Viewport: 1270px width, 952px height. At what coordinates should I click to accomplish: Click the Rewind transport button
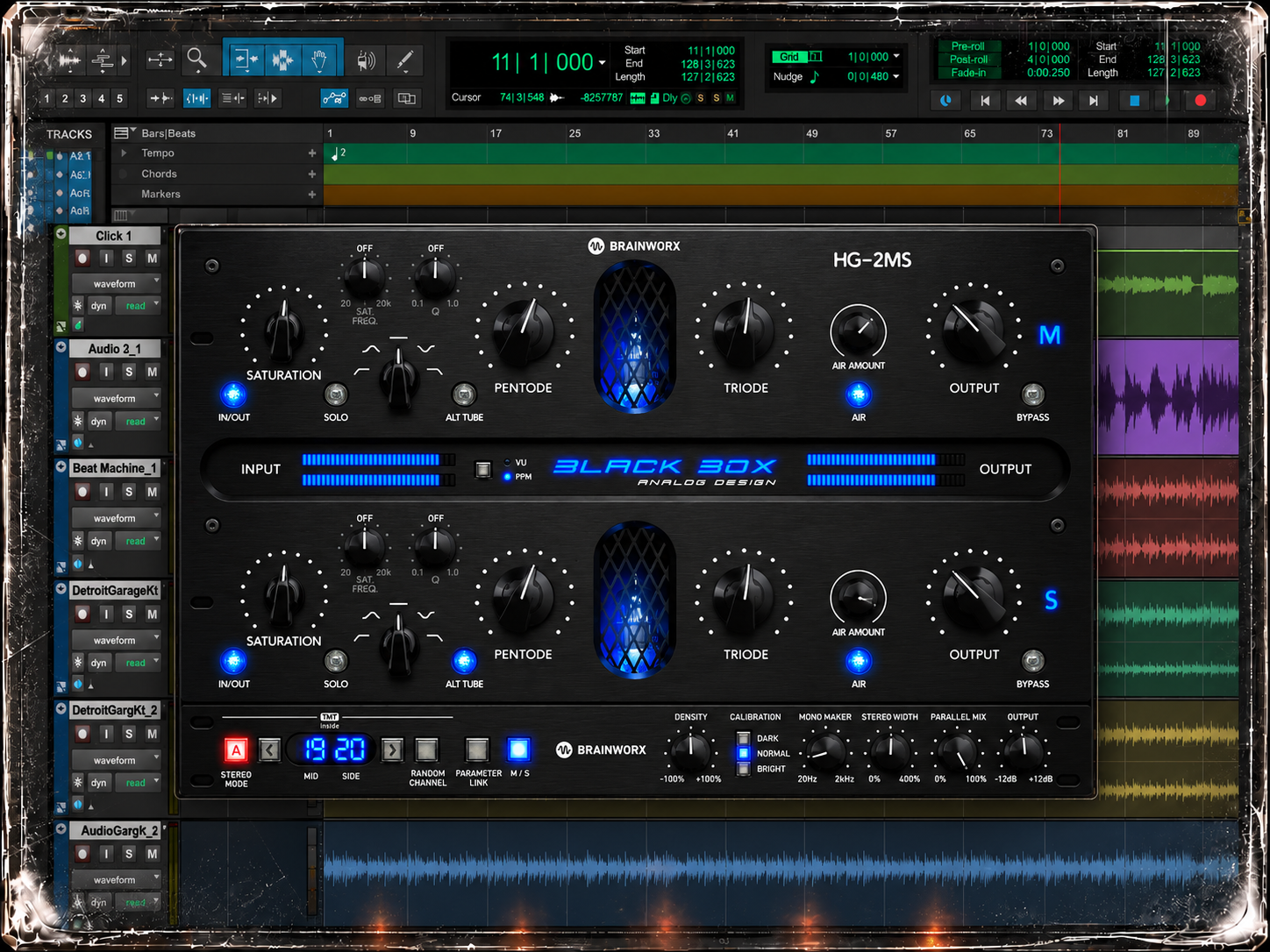pyautogui.click(x=1021, y=101)
